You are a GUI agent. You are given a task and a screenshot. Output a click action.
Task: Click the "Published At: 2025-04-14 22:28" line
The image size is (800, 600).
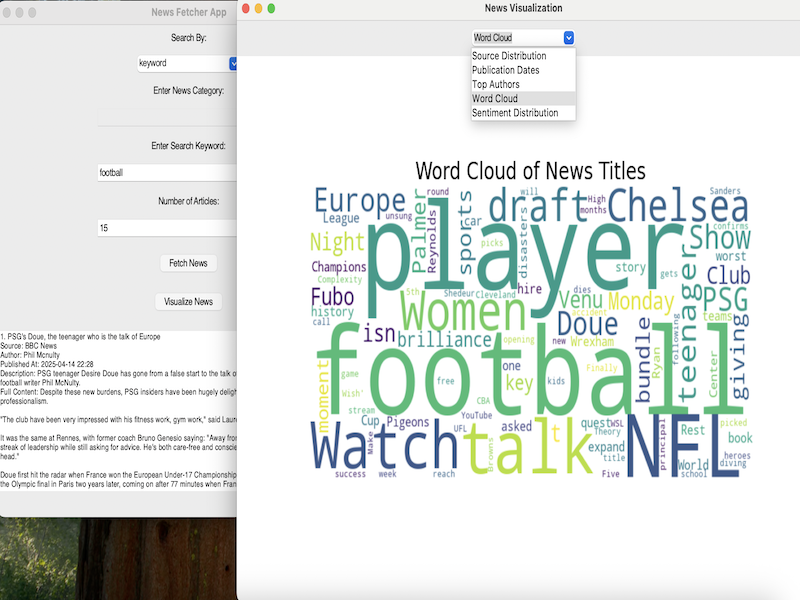(47, 364)
